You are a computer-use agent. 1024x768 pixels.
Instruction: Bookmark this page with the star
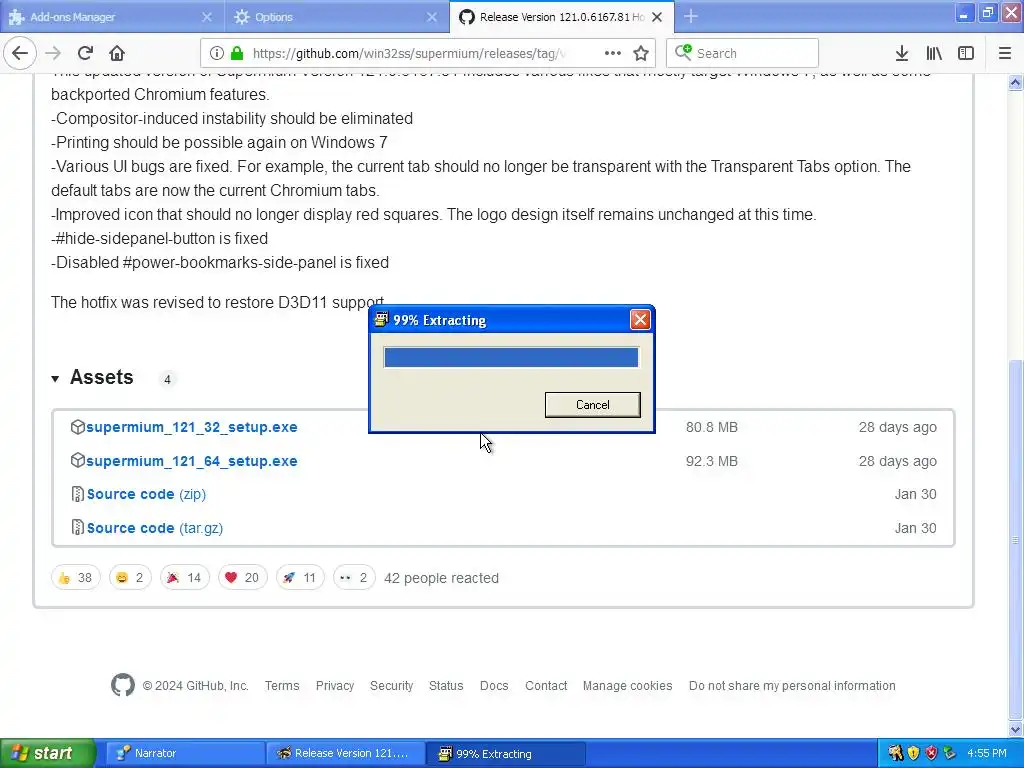coord(641,53)
